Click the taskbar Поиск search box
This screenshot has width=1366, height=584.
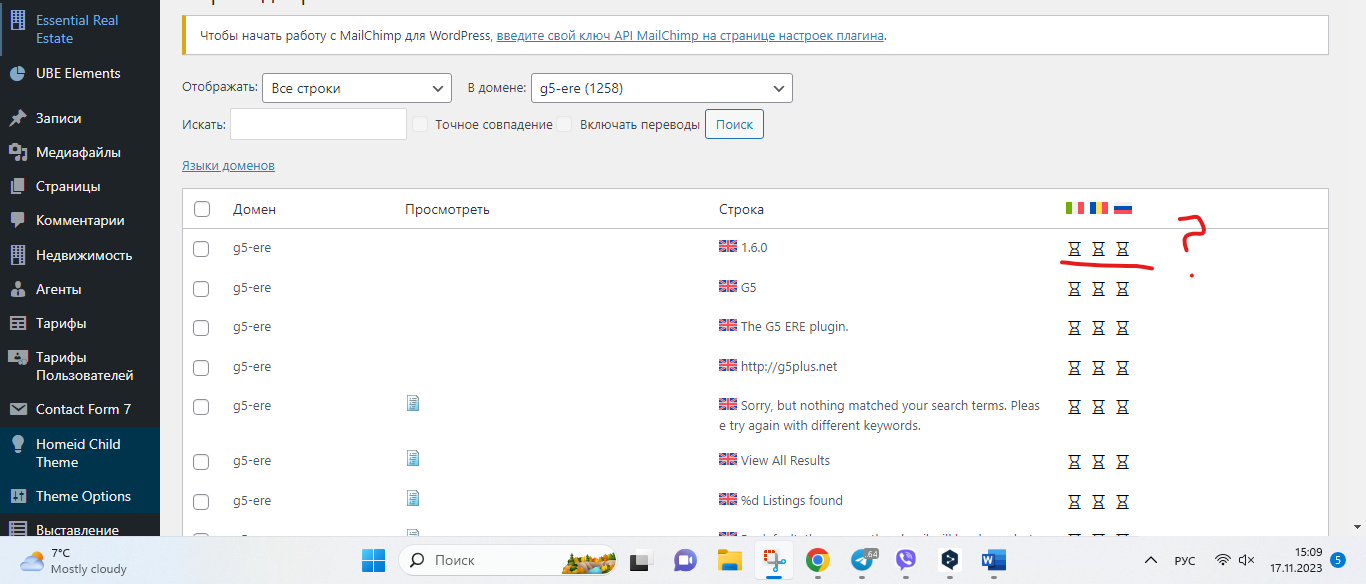[x=509, y=560]
